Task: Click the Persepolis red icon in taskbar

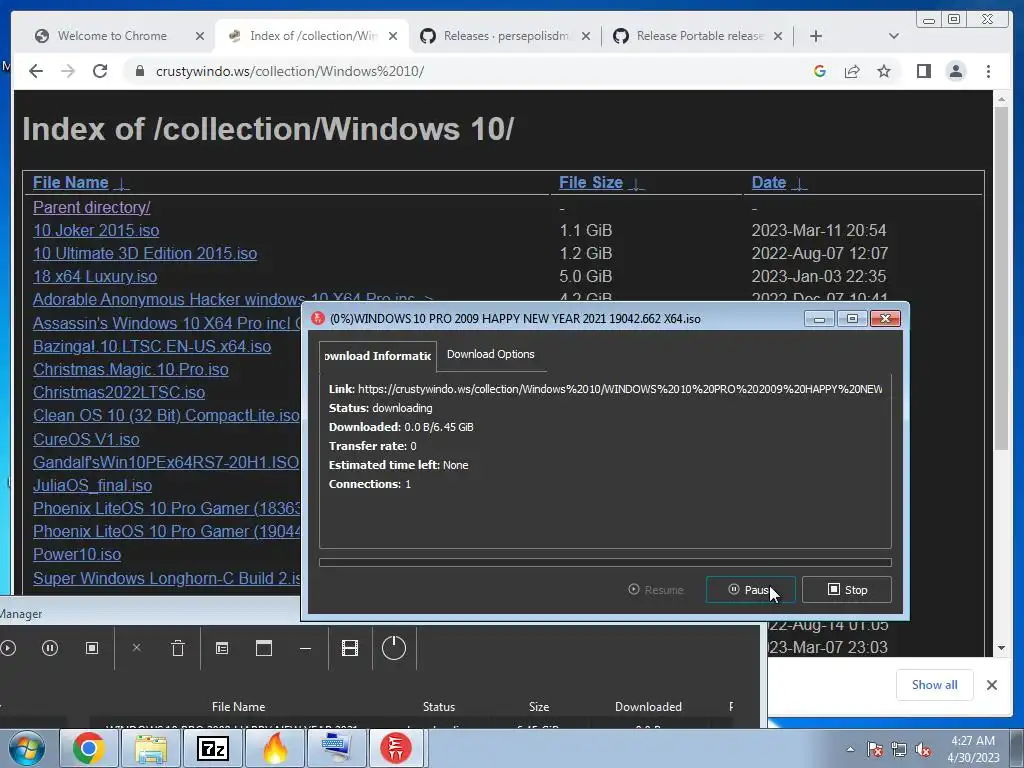Action: (395, 748)
